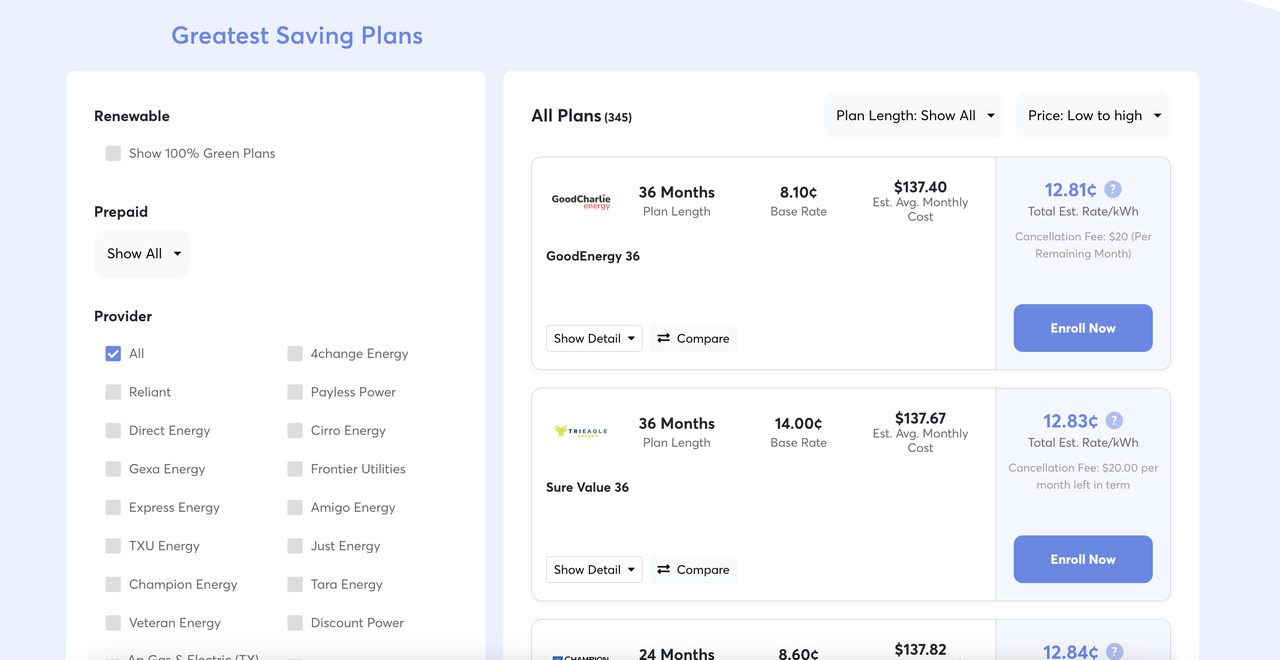Check the Express Energy provider filter
Screen dimensions: 1280x660
click(113, 507)
